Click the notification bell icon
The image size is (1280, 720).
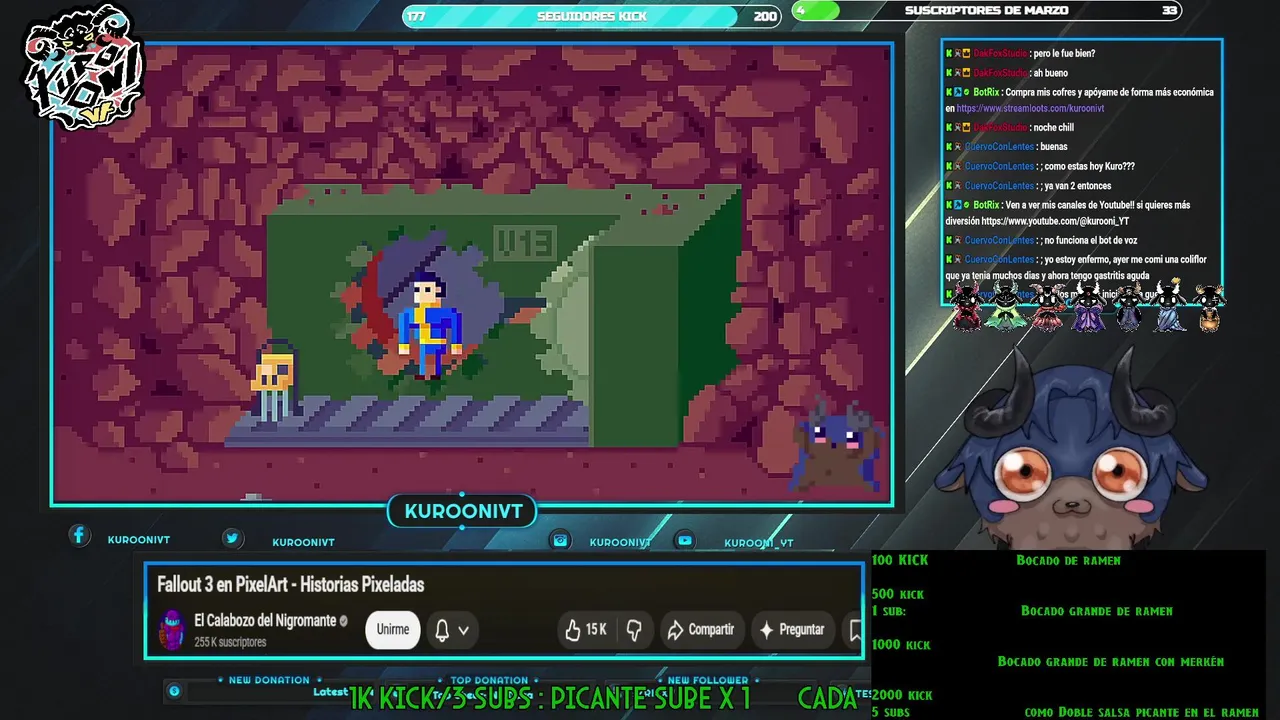[442, 630]
